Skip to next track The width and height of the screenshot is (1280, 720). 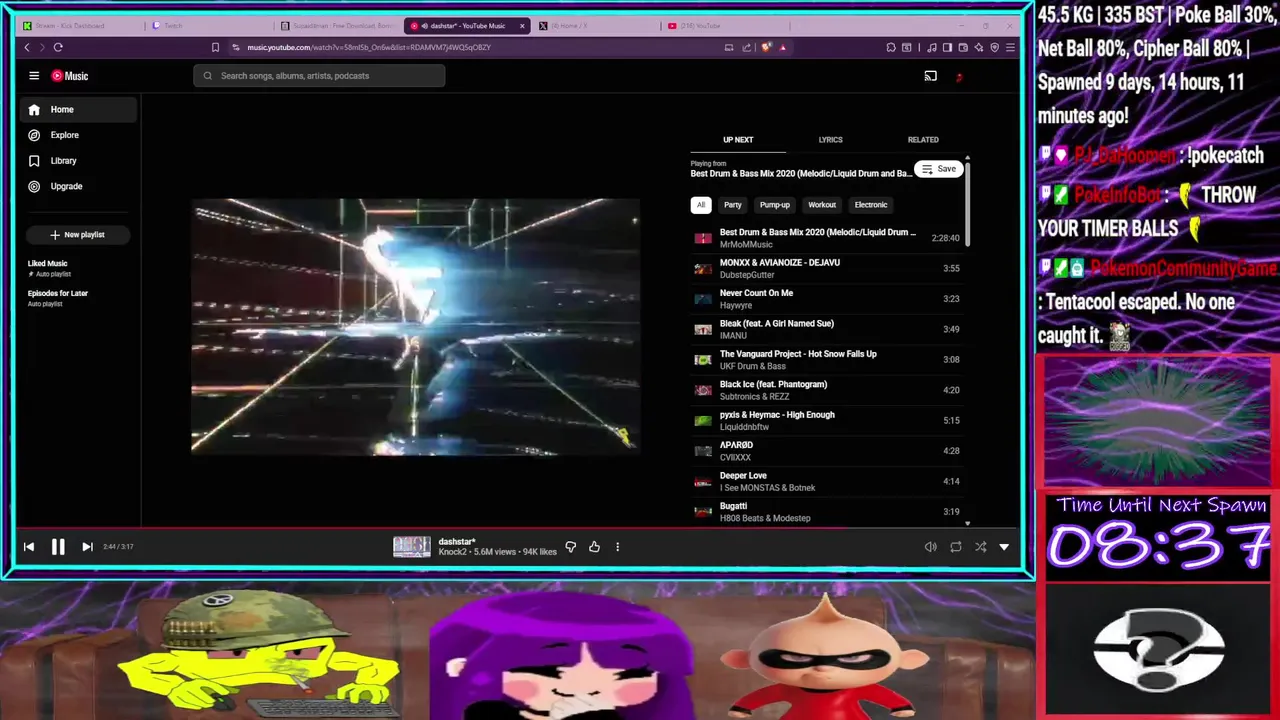point(87,547)
